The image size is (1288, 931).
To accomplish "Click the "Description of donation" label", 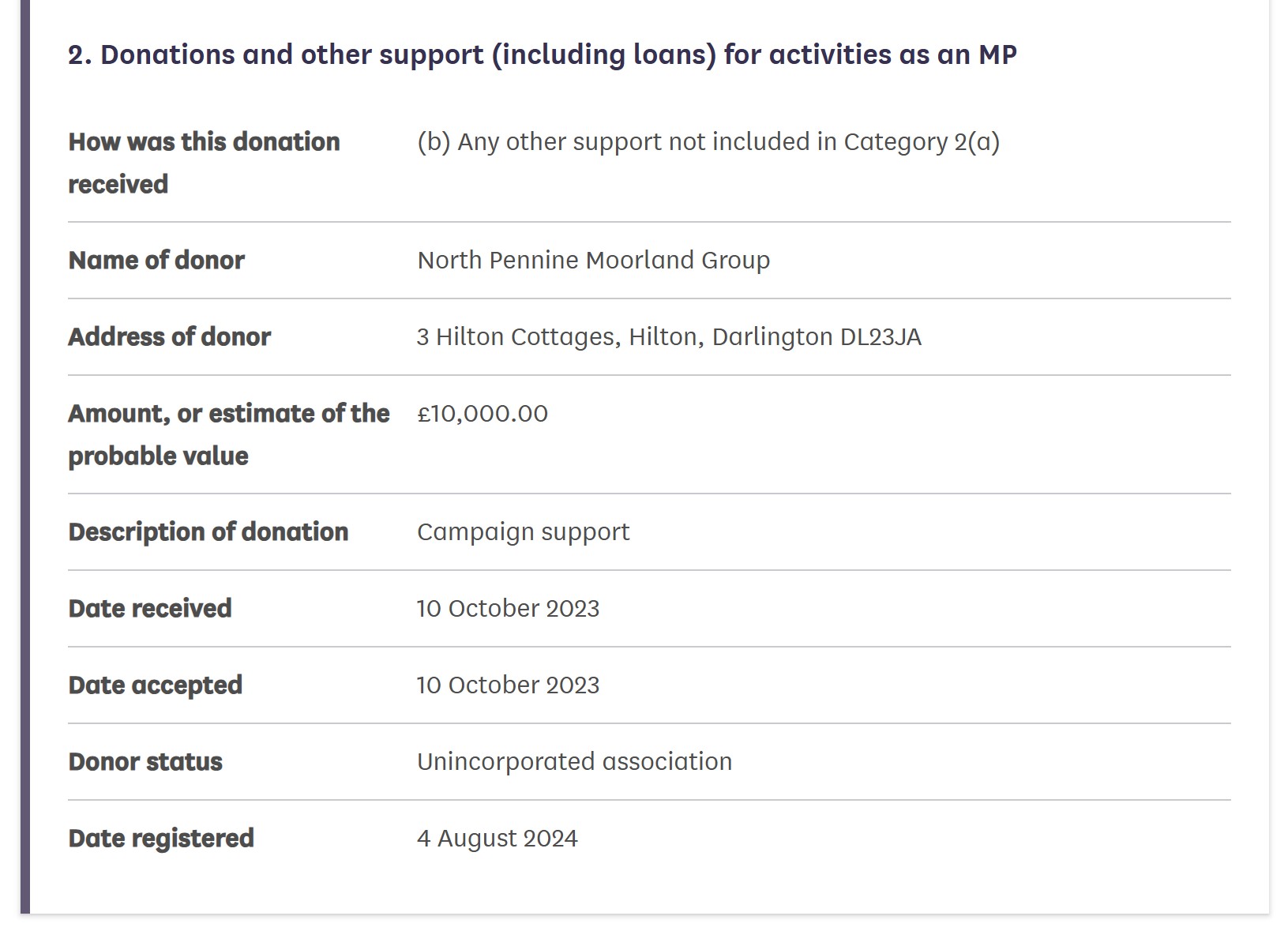I will tap(208, 531).
